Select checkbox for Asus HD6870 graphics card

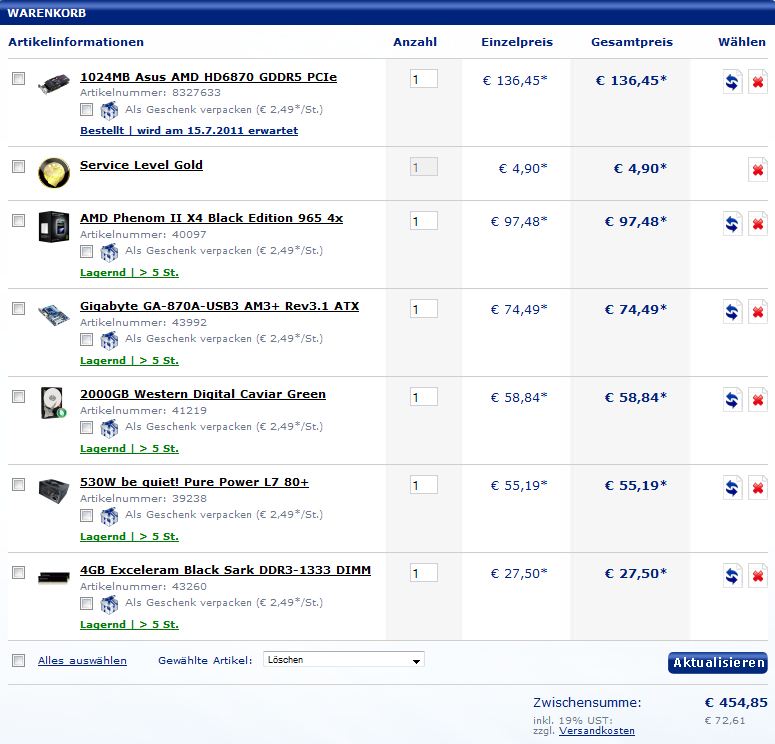18,78
